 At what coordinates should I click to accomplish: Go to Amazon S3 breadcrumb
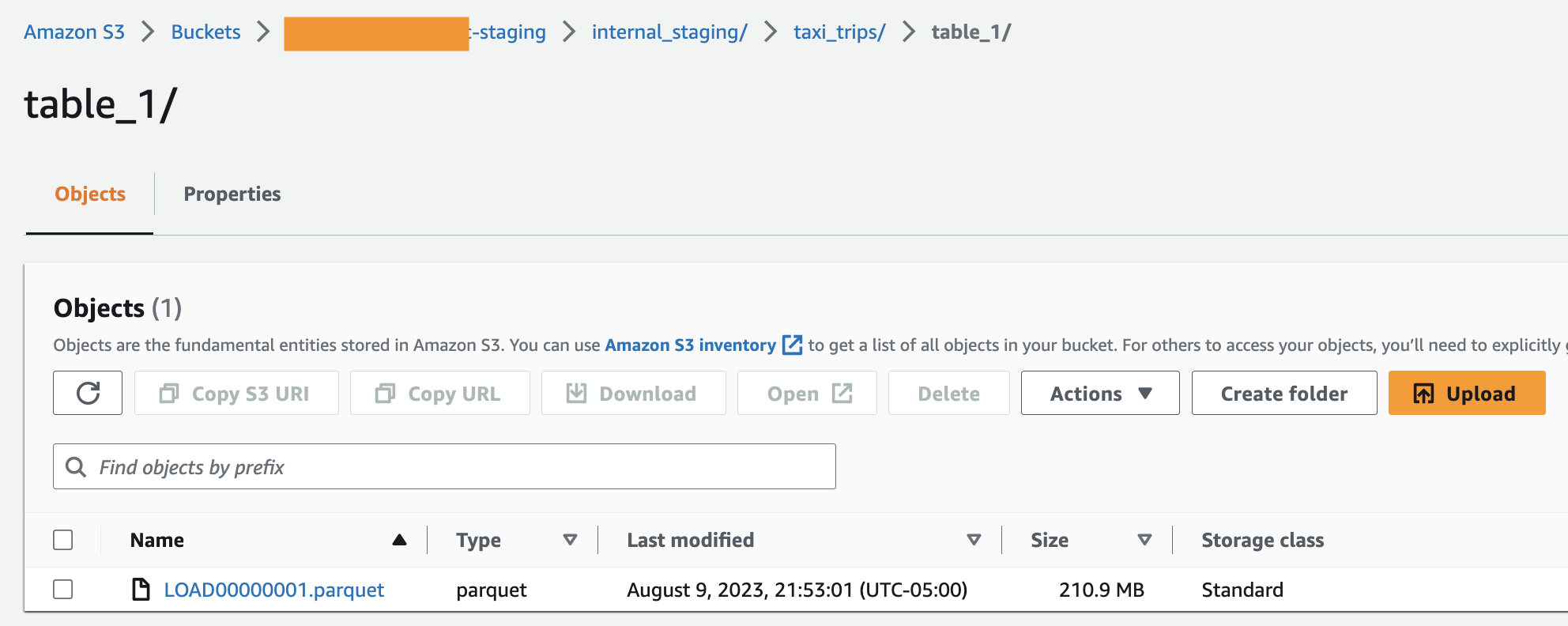(74, 32)
